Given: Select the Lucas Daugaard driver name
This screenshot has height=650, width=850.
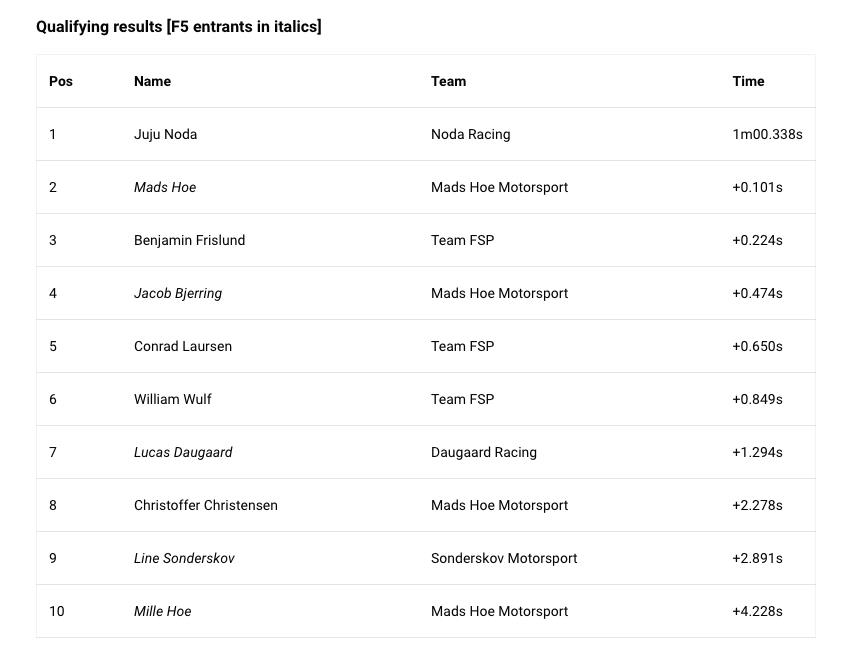Looking at the screenshot, I should 183,452.
